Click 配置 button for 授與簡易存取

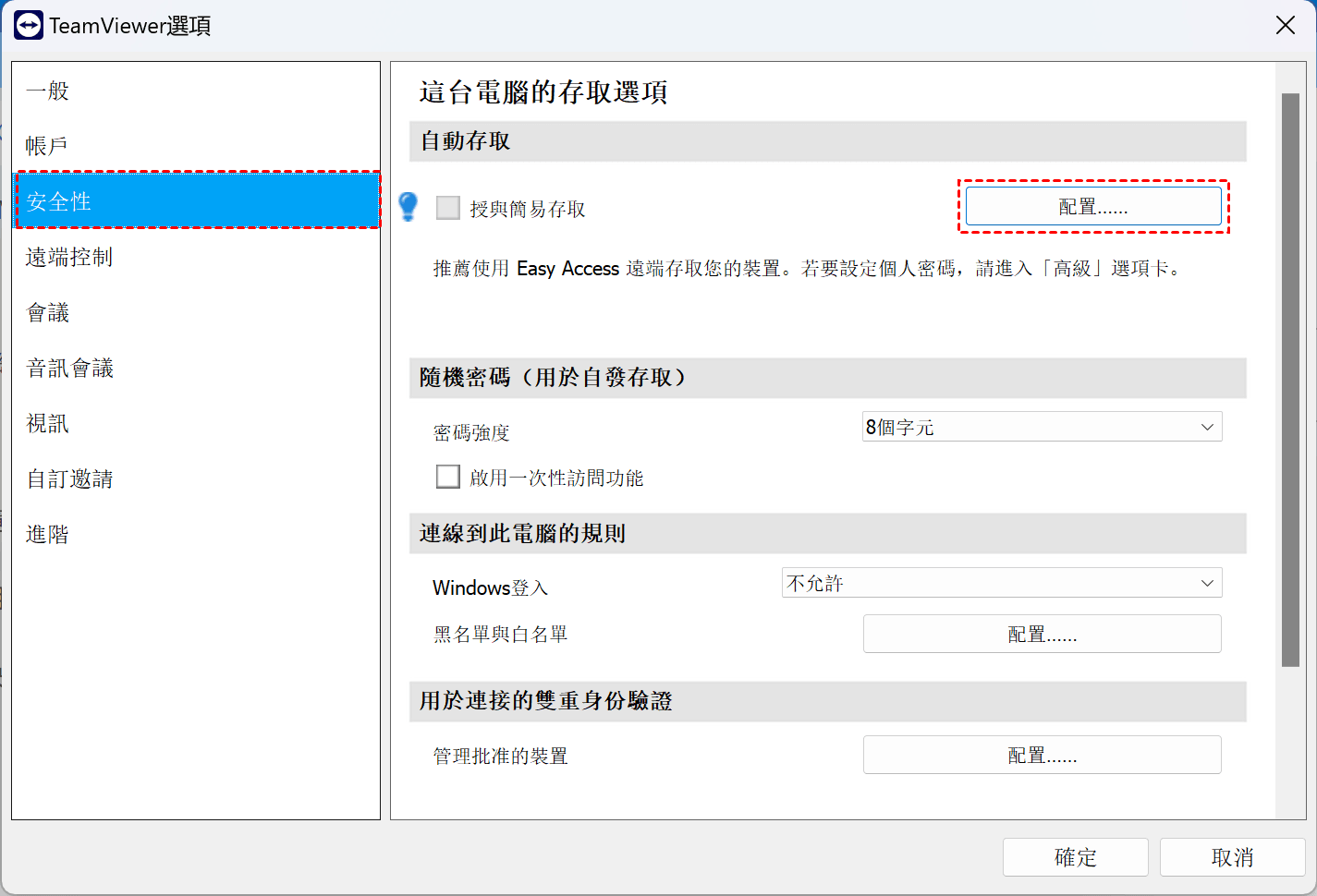tap(1093, 206)
